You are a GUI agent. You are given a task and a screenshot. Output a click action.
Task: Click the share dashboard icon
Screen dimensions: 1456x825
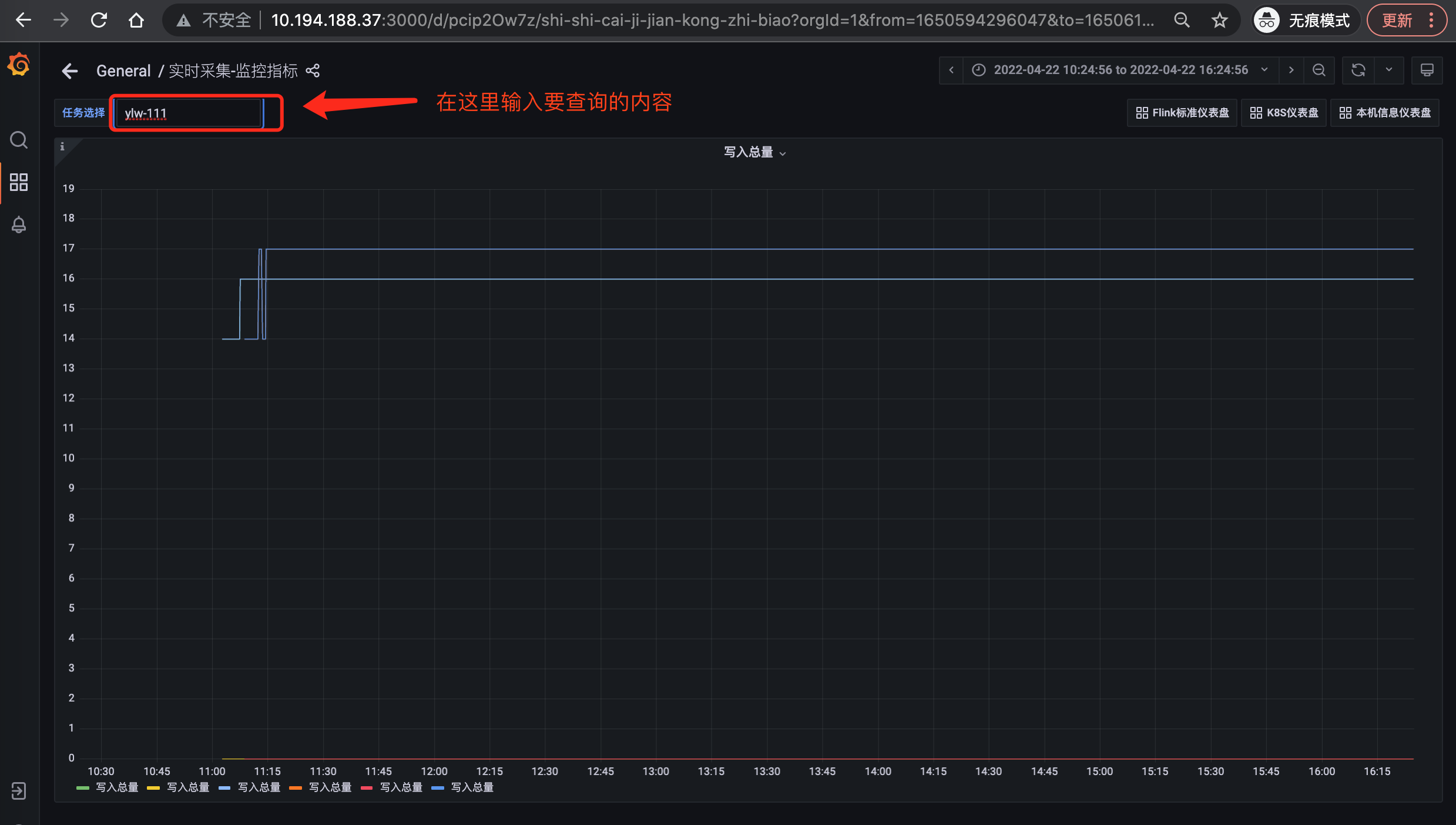click(x=313, y=71)
